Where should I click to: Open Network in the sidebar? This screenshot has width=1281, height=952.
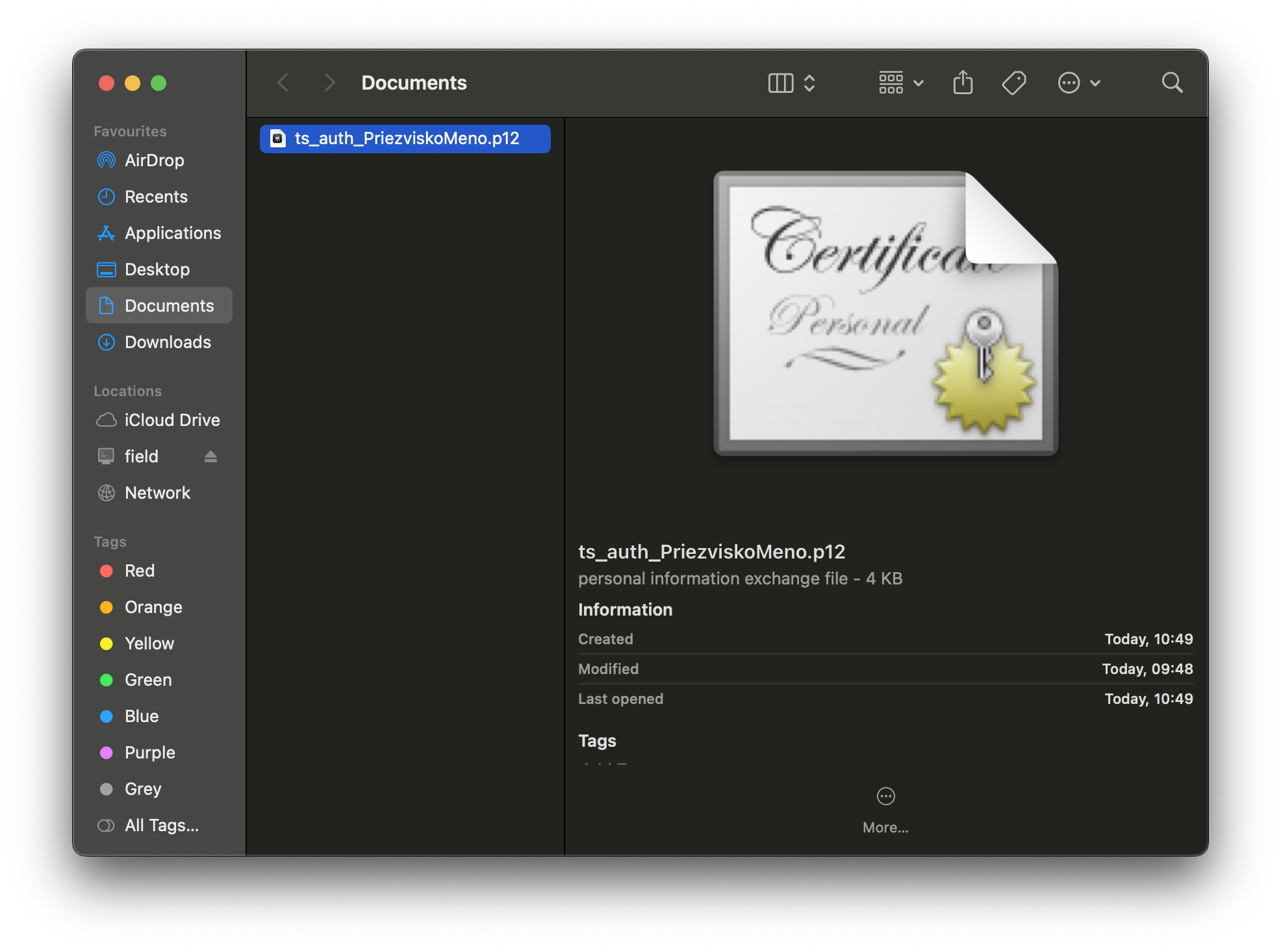[159, 493]
